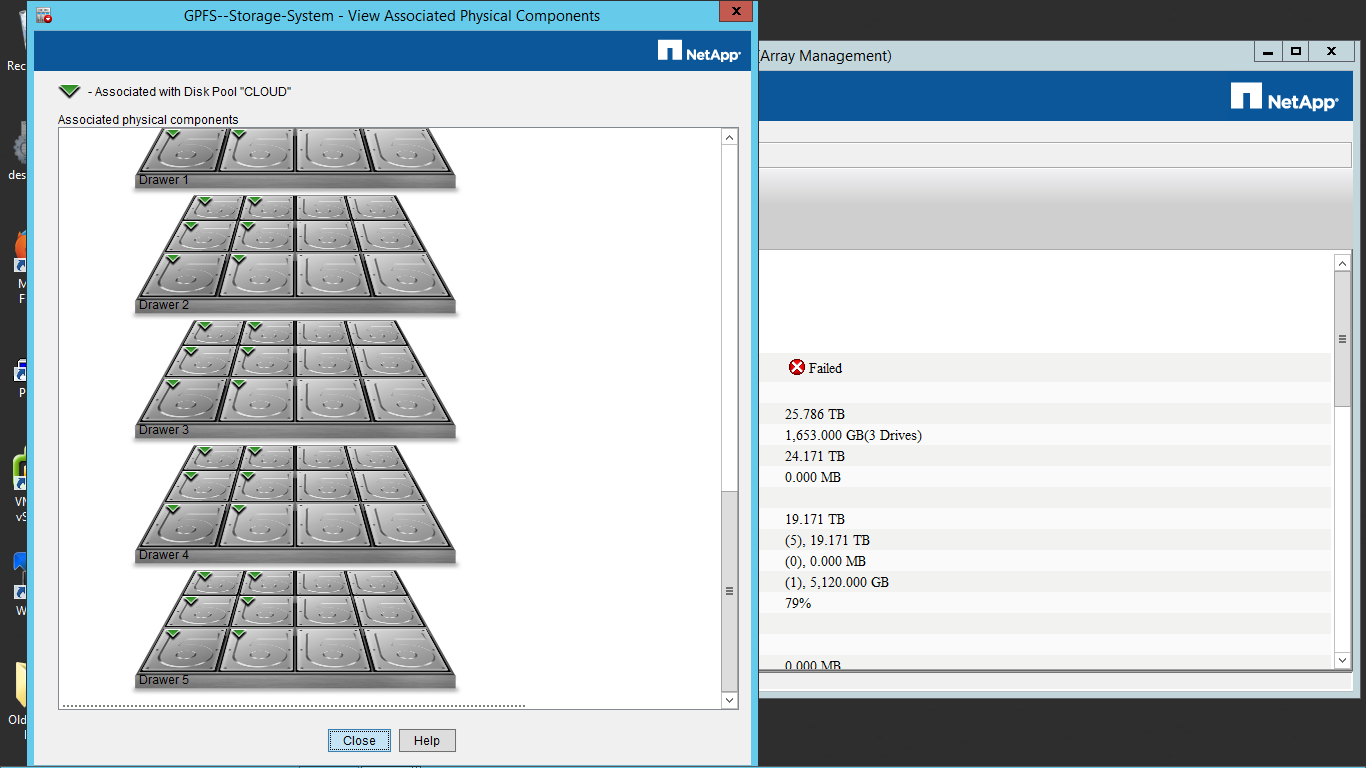Image resolution: width=1366 pixels, height=768 pixels.
Task: Click the "79%" value
Action: (x=798, y=603)
